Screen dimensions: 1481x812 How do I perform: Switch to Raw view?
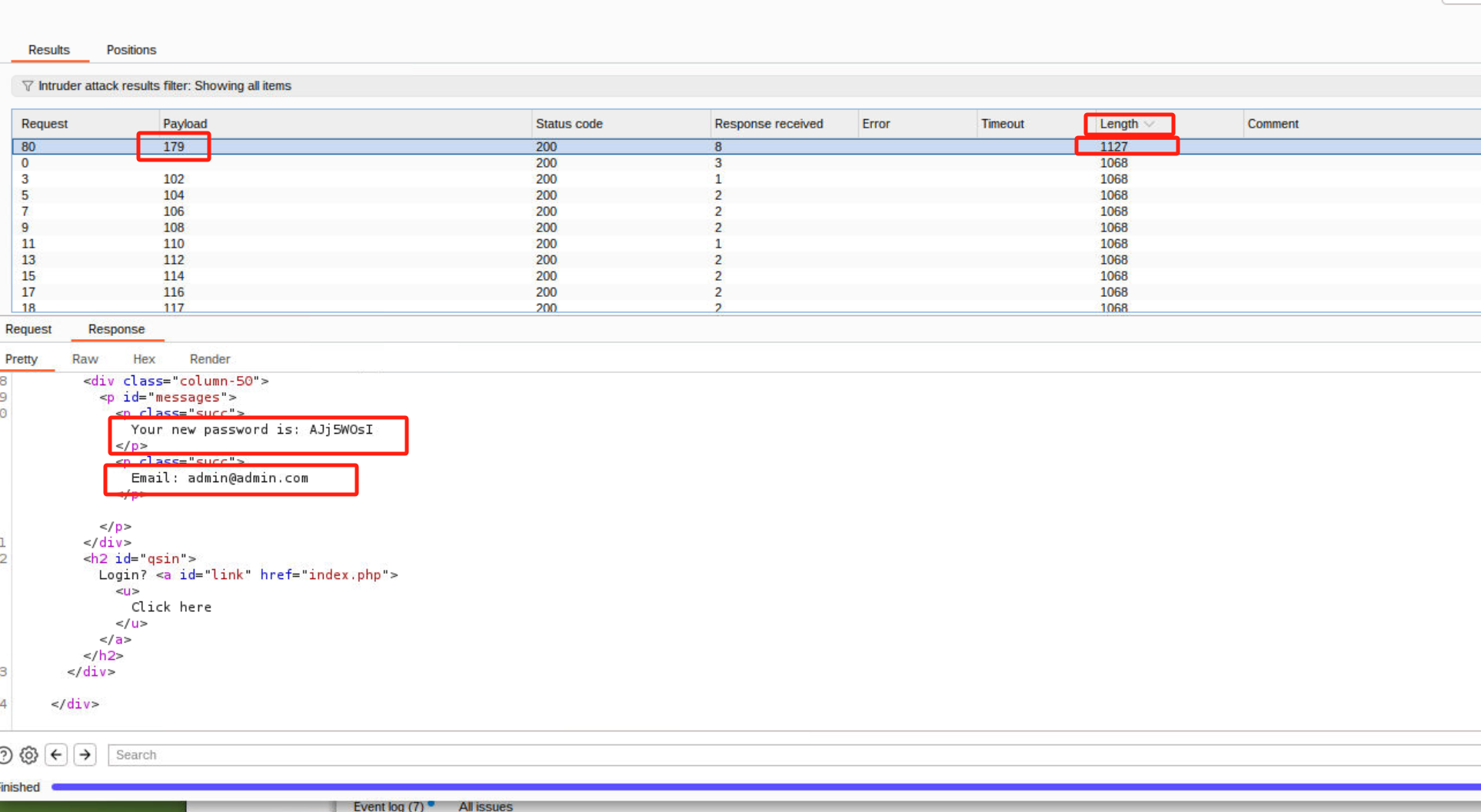pos(85,359)
